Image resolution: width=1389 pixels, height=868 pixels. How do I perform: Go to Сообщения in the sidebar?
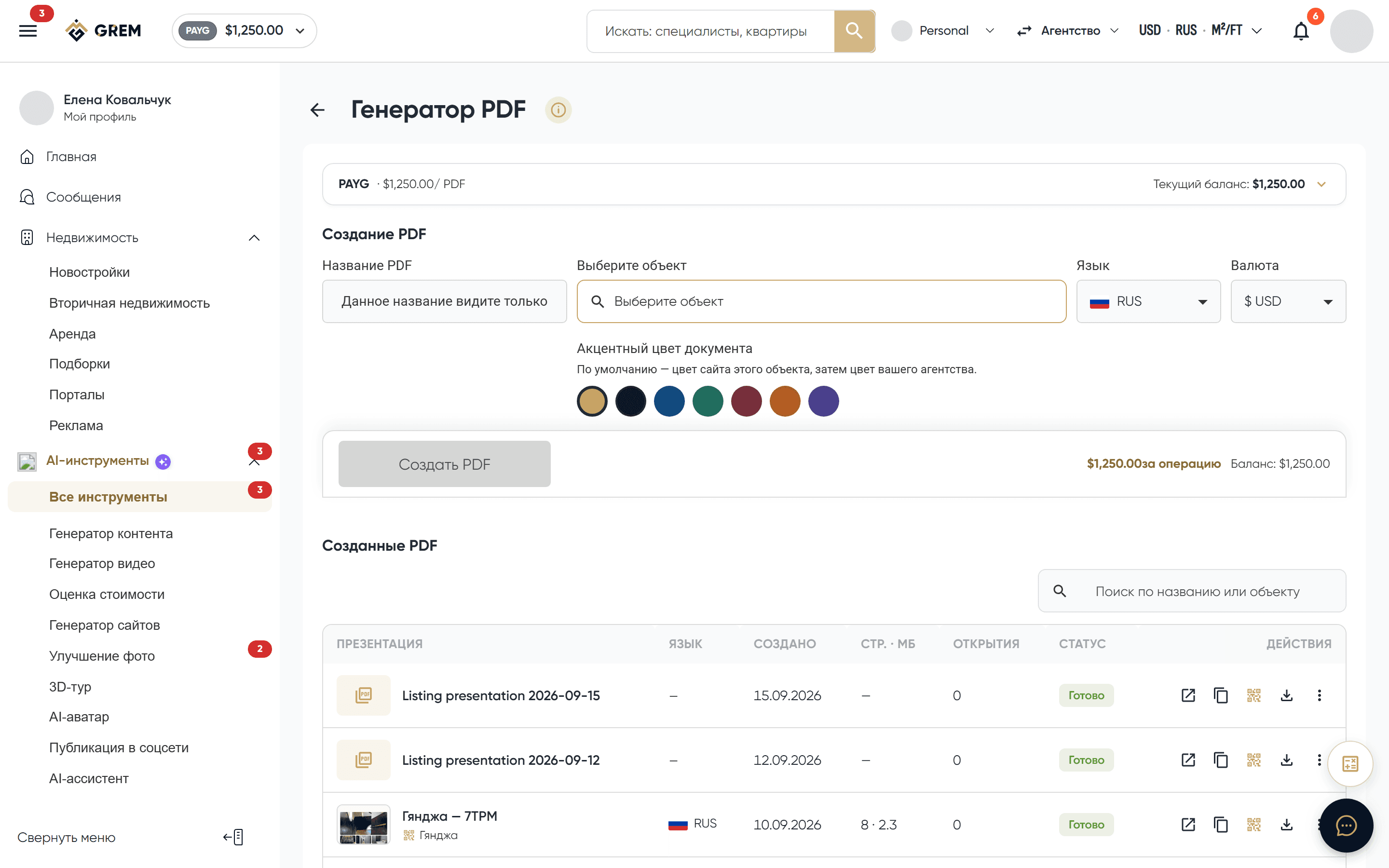point(83,197)
